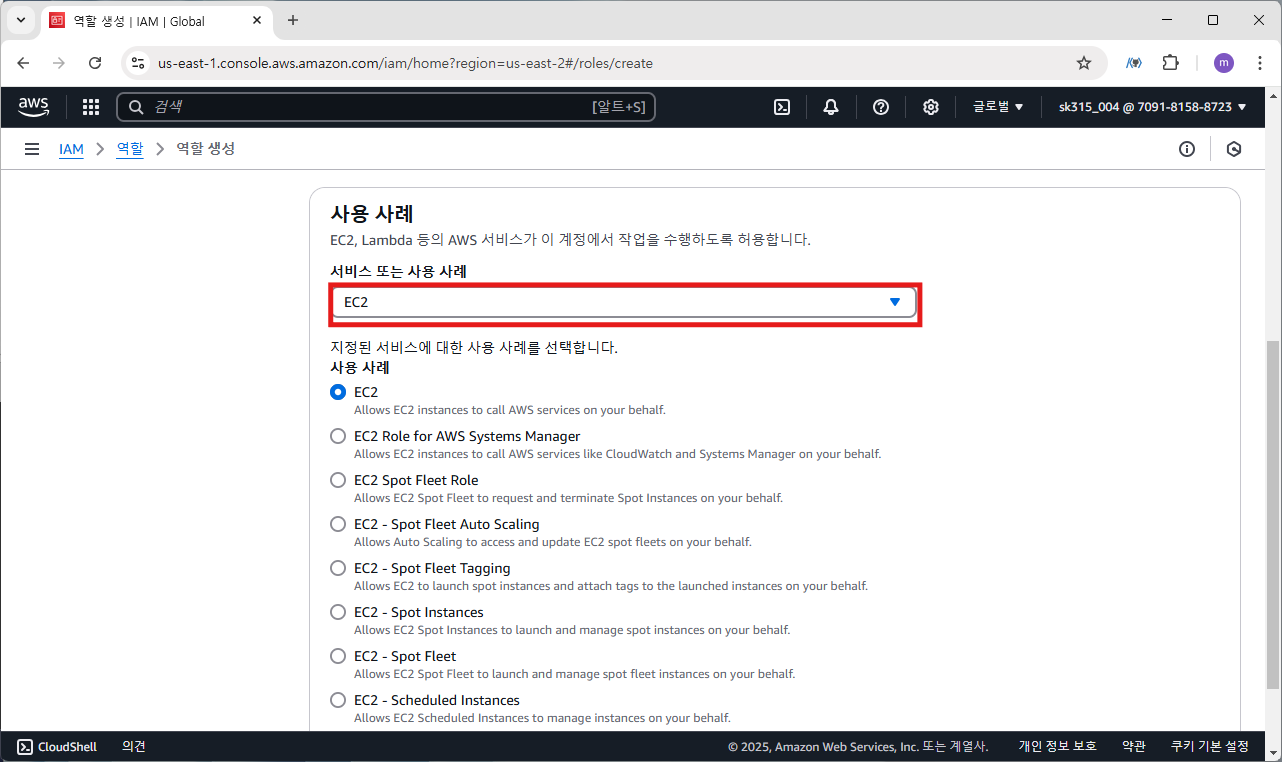
Task: Choose the EC2 - Spot Fleet radio option
Action: (x=338, y=656)
